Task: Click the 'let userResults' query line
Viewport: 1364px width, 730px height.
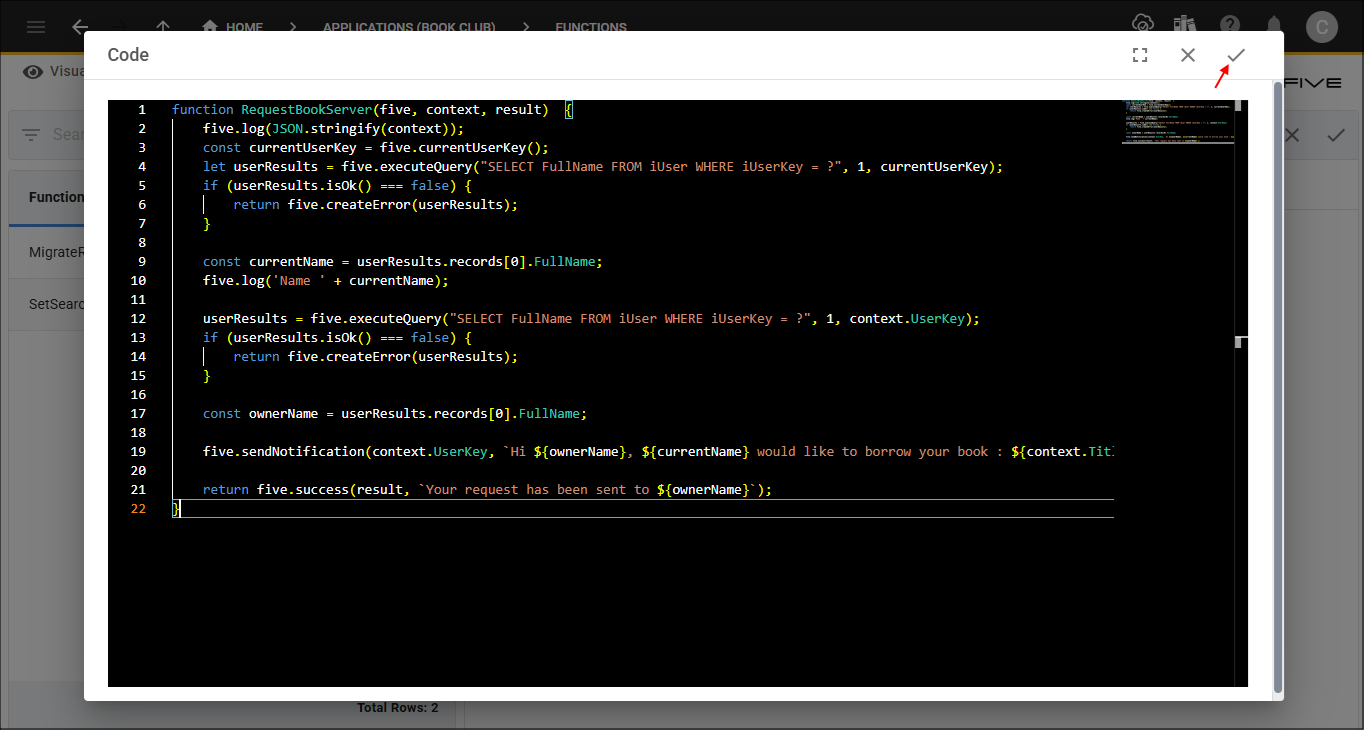Action: coord(602,166)
